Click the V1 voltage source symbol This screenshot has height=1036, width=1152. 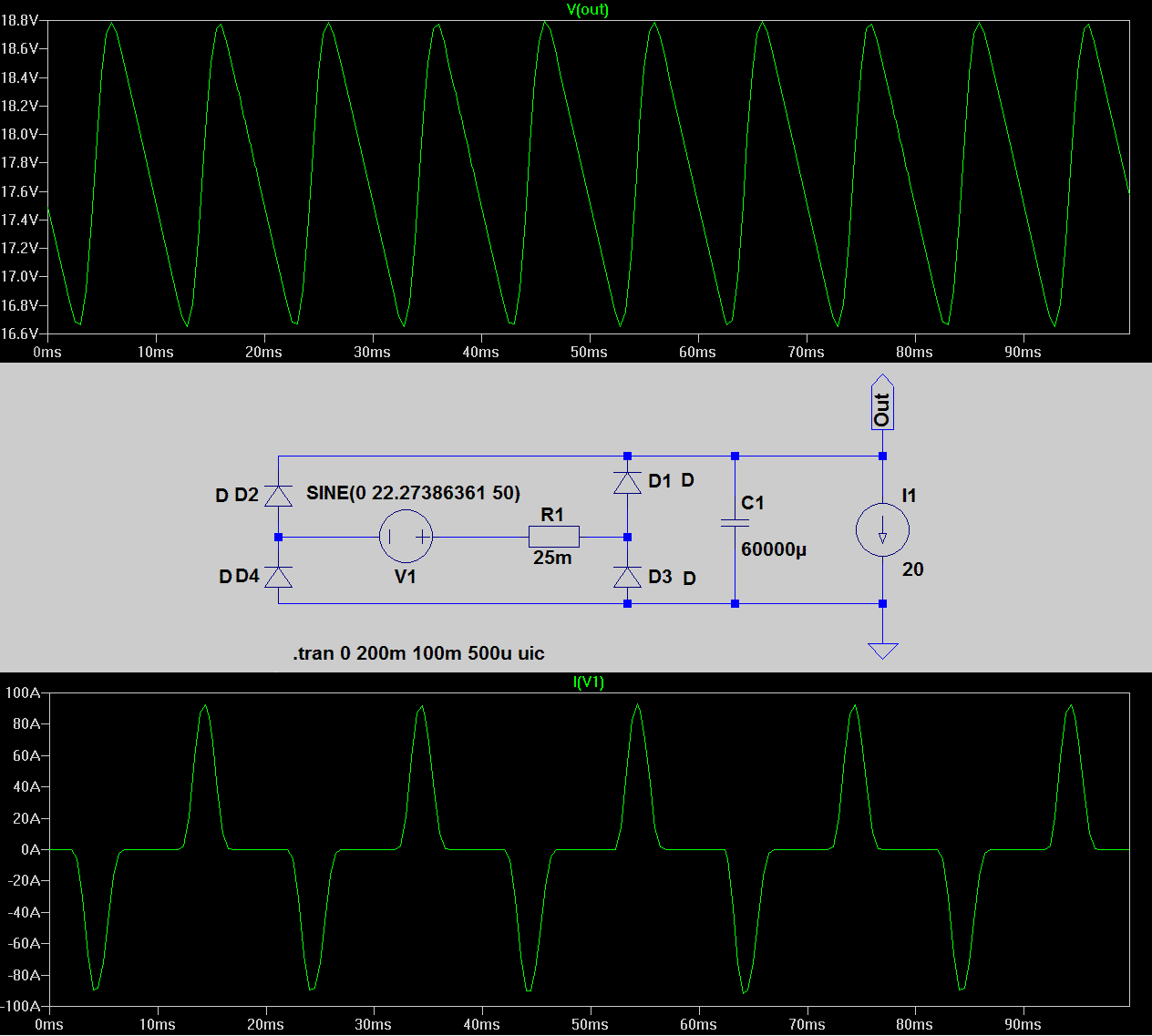pyautogui.click(x=406, y=537)
